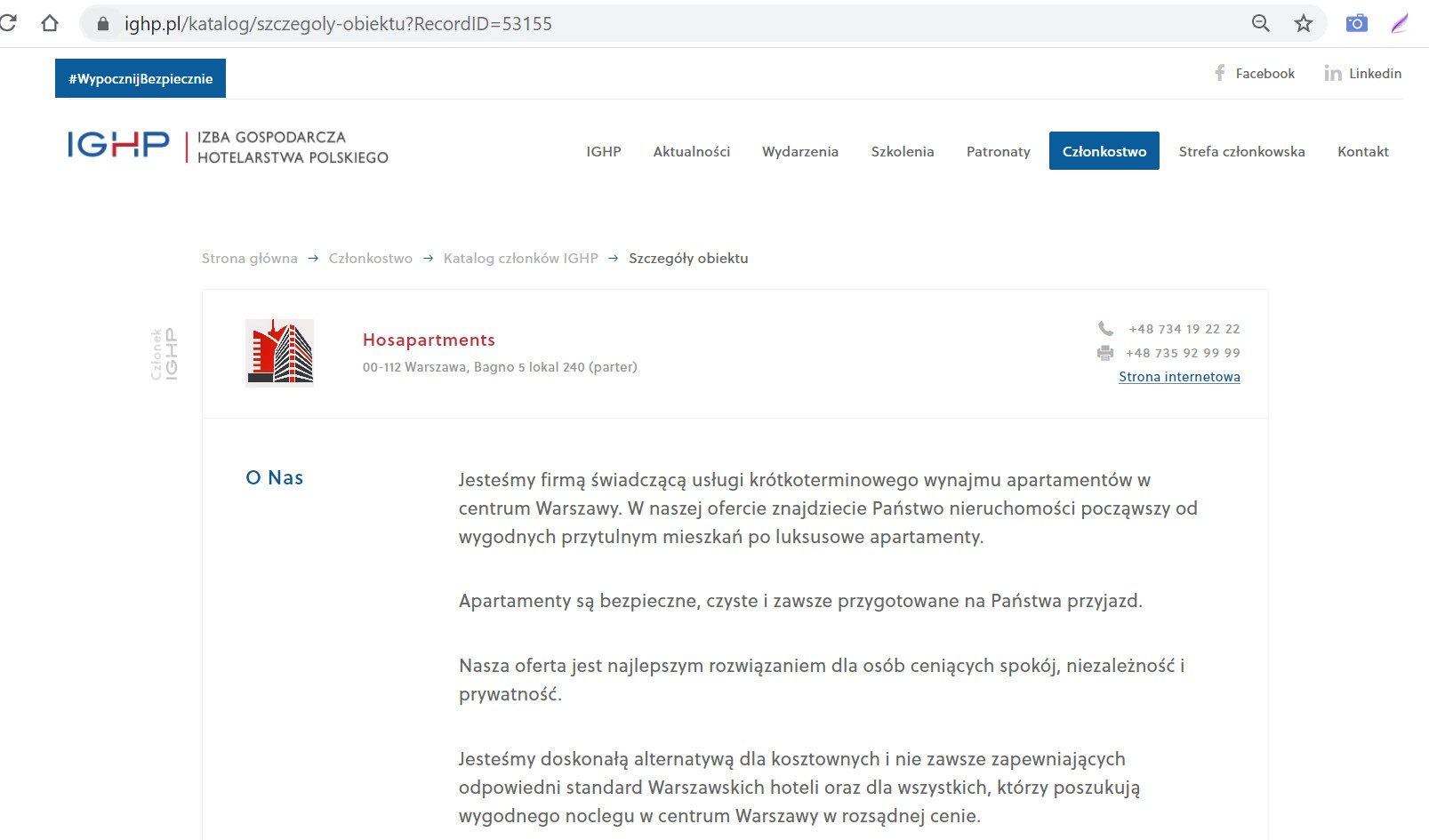The image size is (1429, 840).
Task: Open the Członkostwo menu item
Action: point(1104,151)
